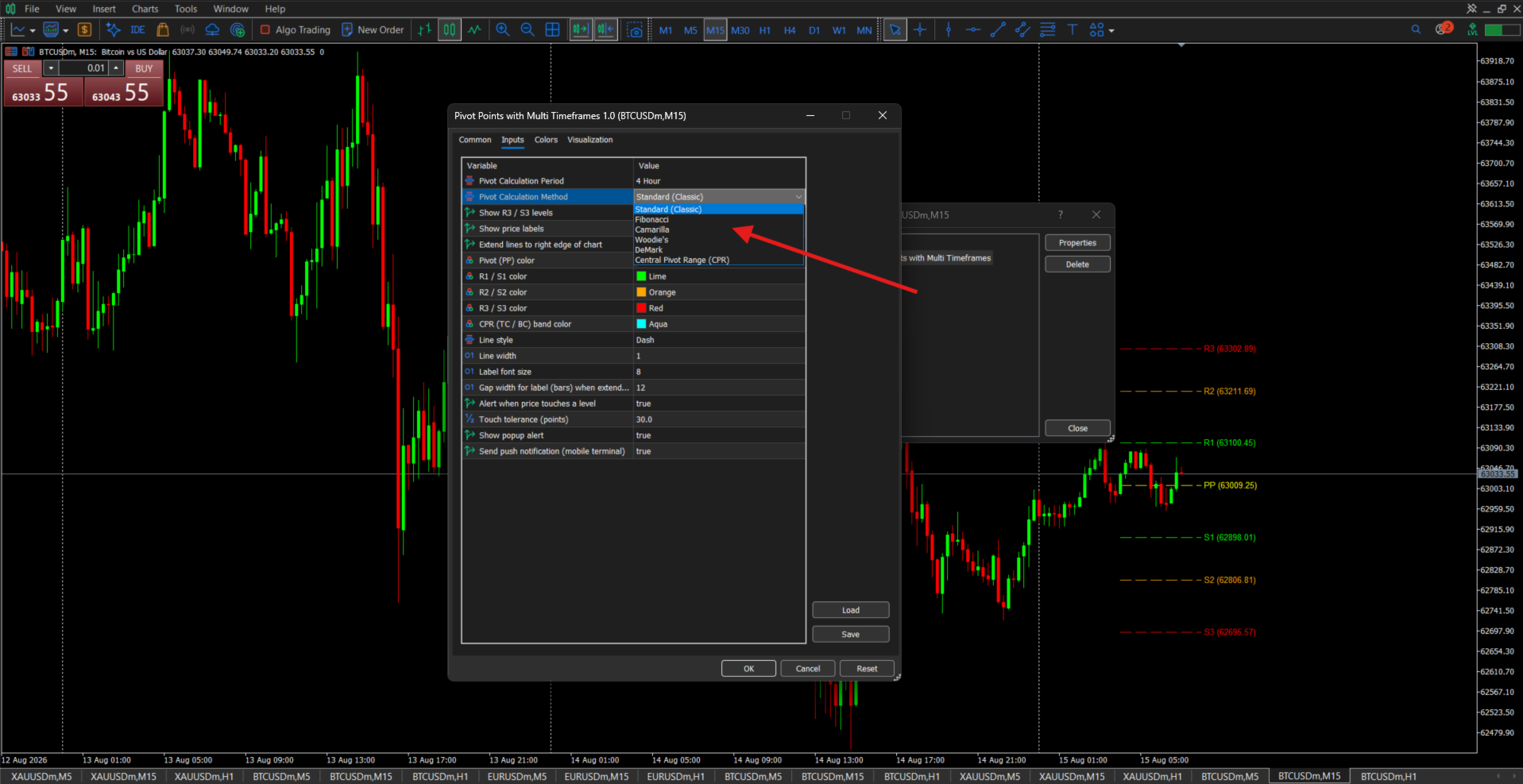Open the Charts menu
1523x784 pixels.
pos(145,9)
